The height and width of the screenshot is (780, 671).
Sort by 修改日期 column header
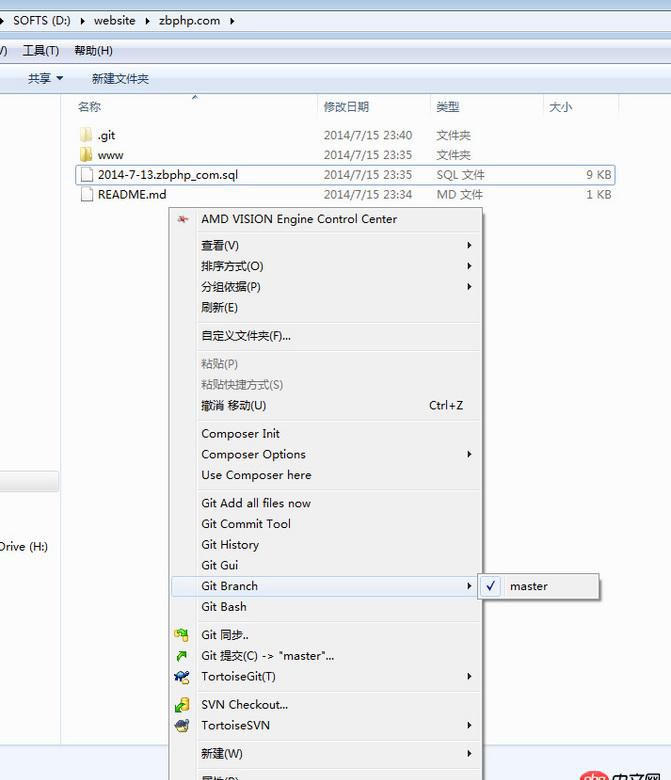(x=346, y=106)
